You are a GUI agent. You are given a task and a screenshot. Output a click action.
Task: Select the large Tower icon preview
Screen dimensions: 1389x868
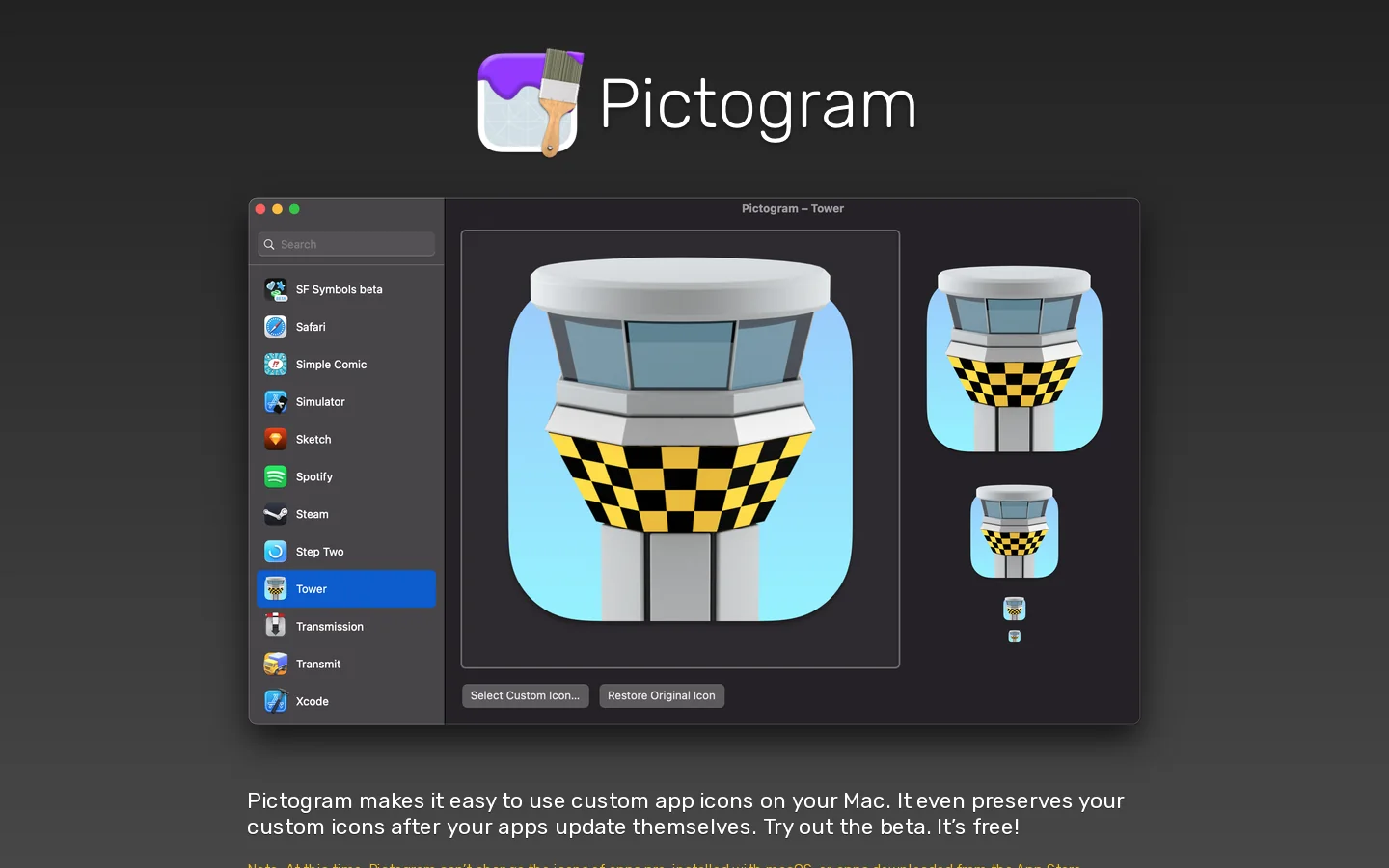(x=1014, y=359)
